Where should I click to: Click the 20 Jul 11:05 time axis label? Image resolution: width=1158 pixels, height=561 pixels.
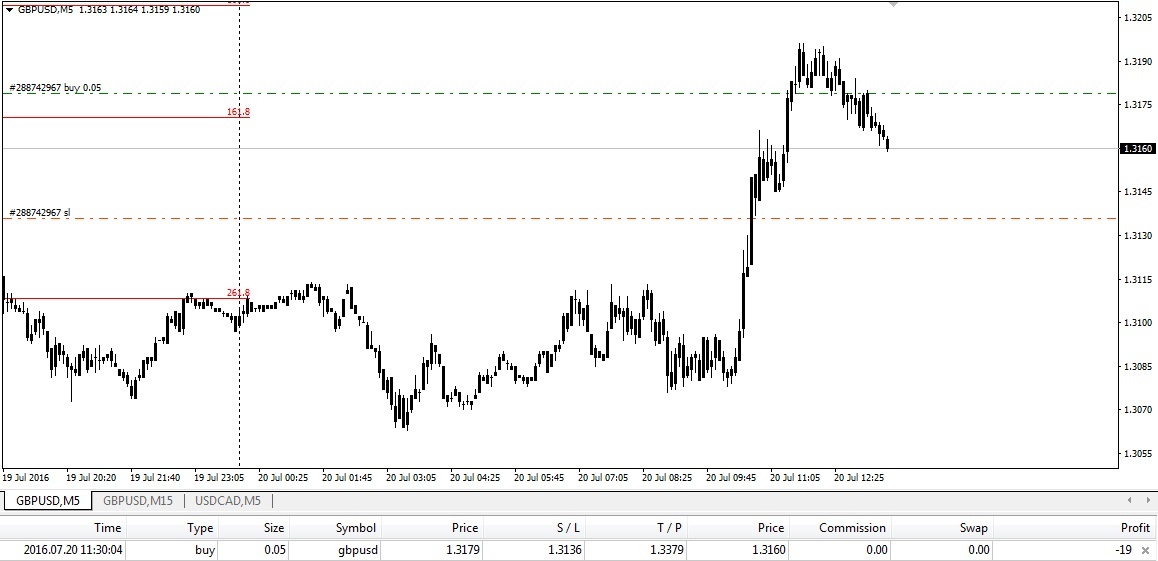pyautogui.click(x=795, y=478)
